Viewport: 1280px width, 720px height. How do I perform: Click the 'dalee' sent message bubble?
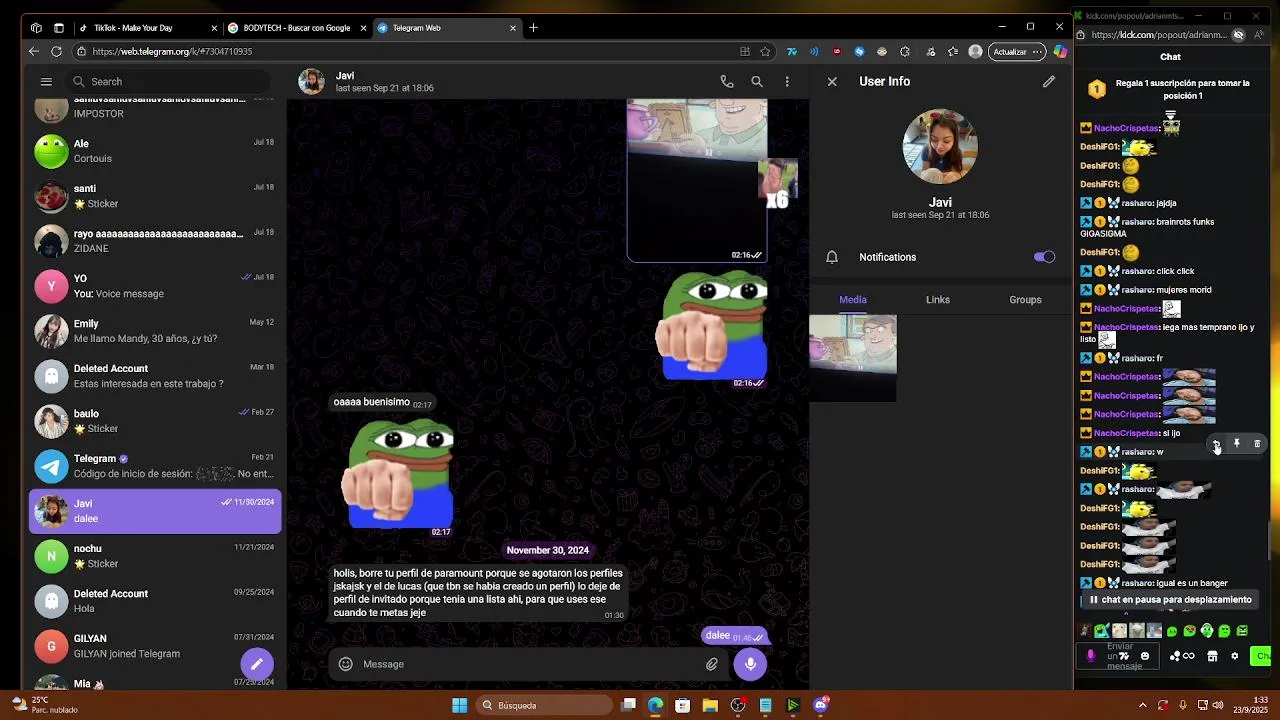click(734, 636)
